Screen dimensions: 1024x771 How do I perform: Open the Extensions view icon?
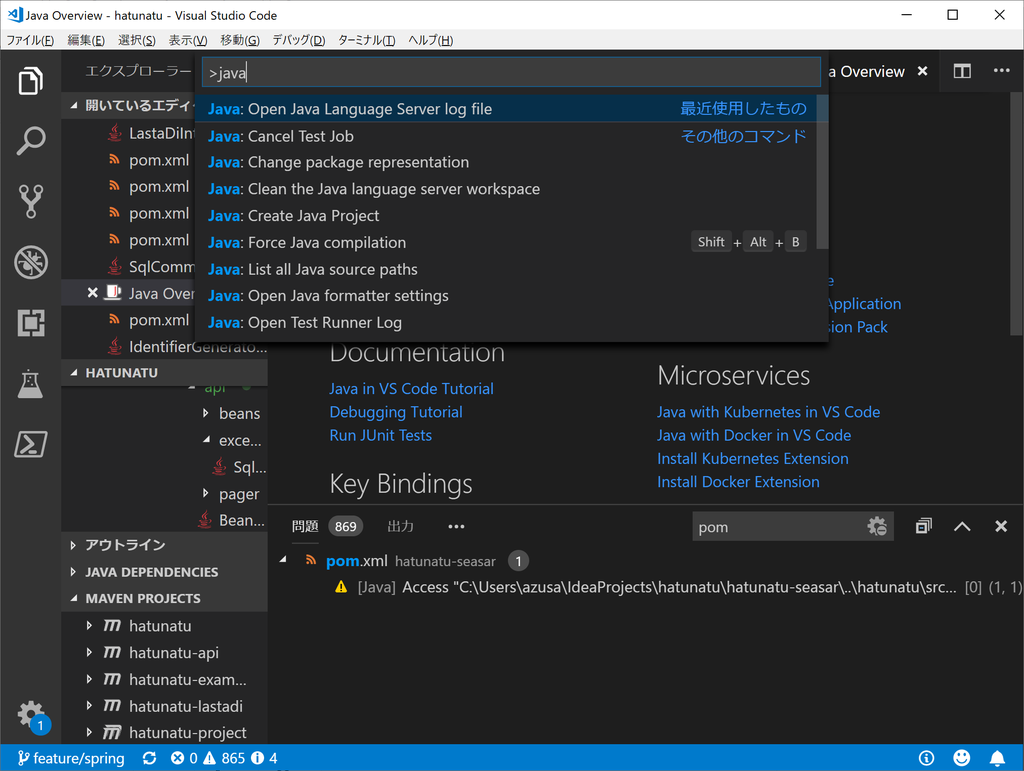[x=31, y=323]
